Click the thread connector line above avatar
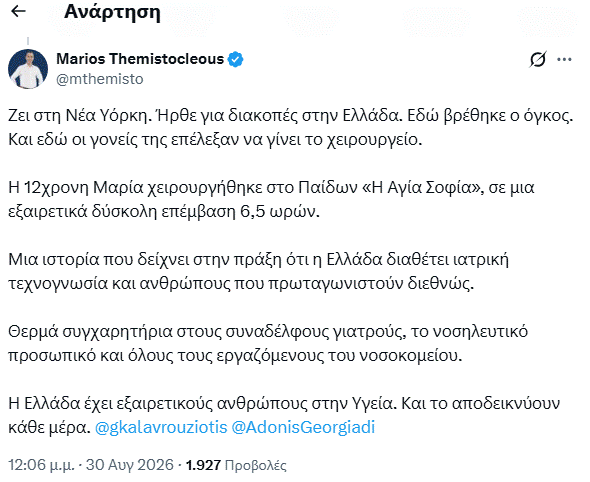Image resolution: width=590 pixels, height=482 pixels. [28, 41]
